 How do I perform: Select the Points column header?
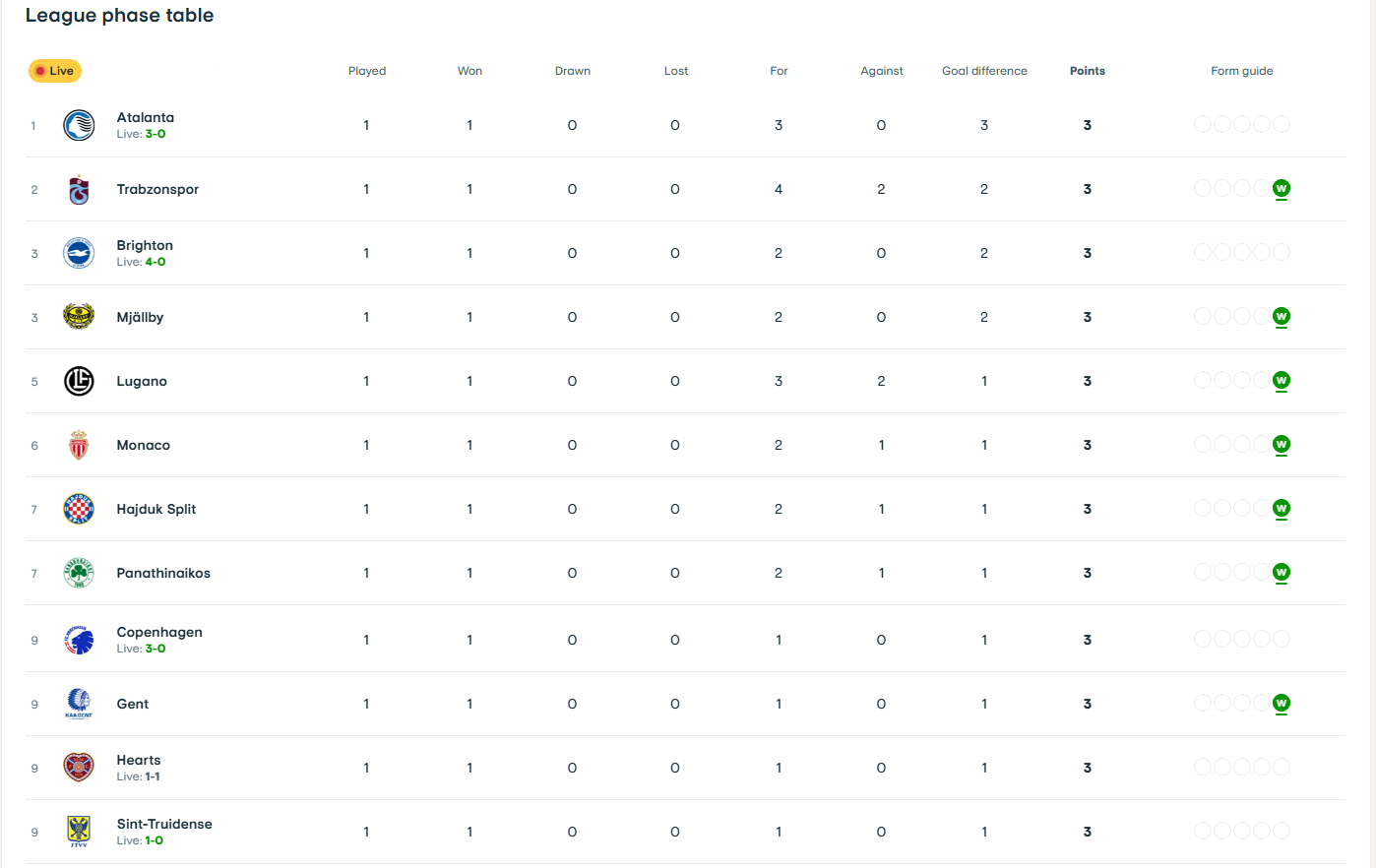click(x=1088, y=71)
